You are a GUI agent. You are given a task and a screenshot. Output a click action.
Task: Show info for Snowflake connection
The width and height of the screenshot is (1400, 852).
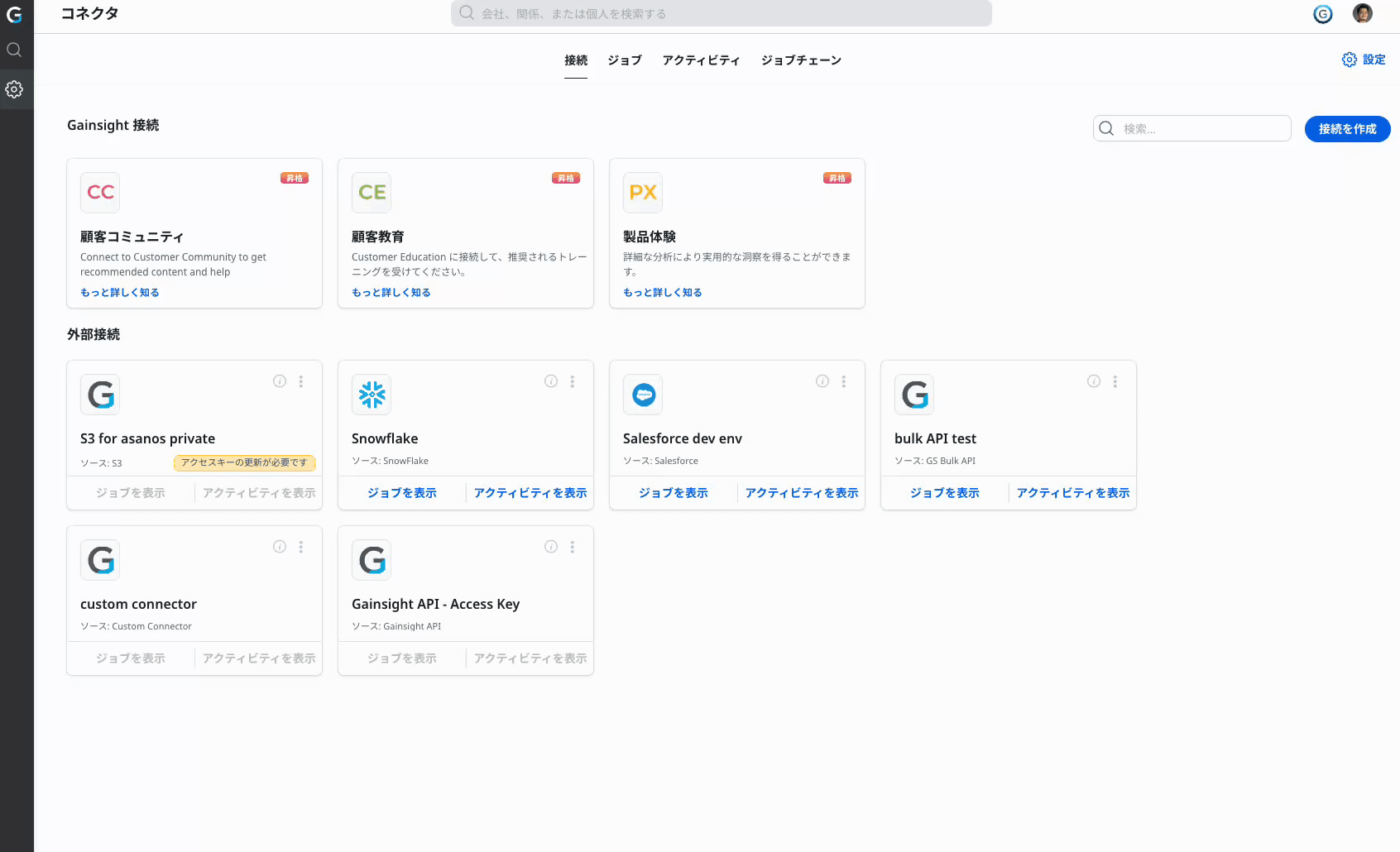(x=551, y=381)
